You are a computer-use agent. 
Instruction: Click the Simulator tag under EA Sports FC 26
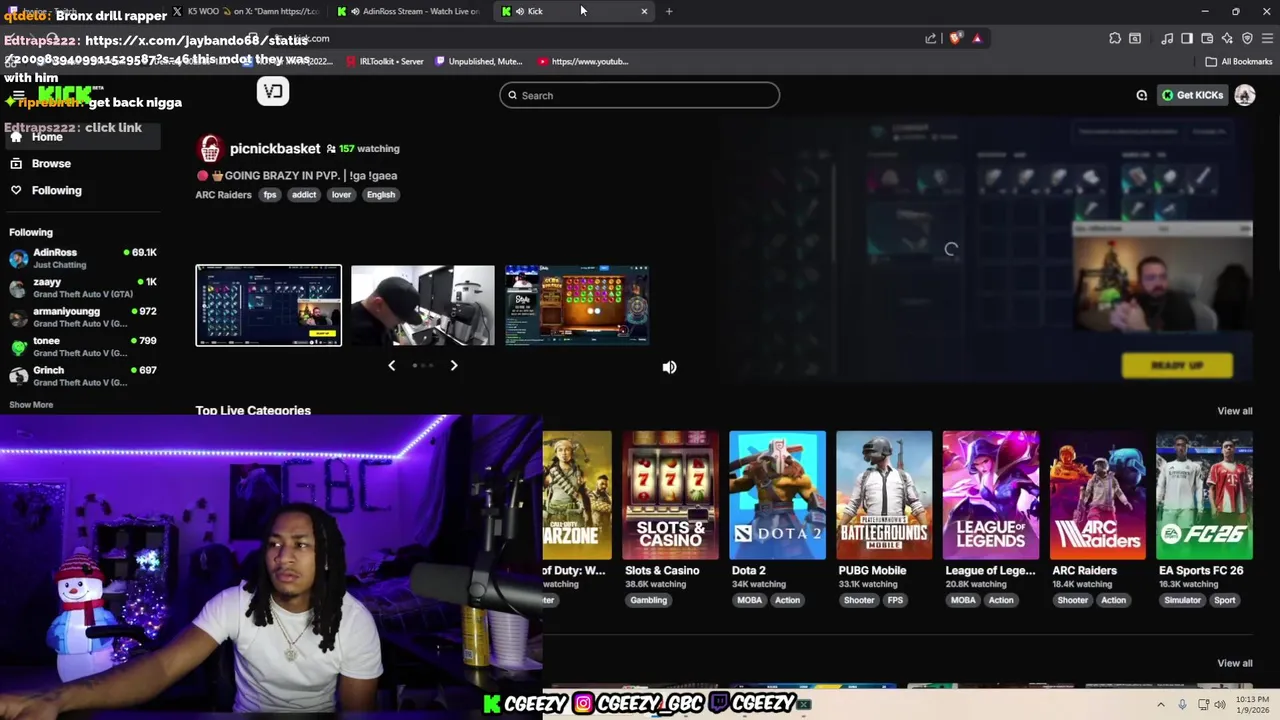point(1182,600)
